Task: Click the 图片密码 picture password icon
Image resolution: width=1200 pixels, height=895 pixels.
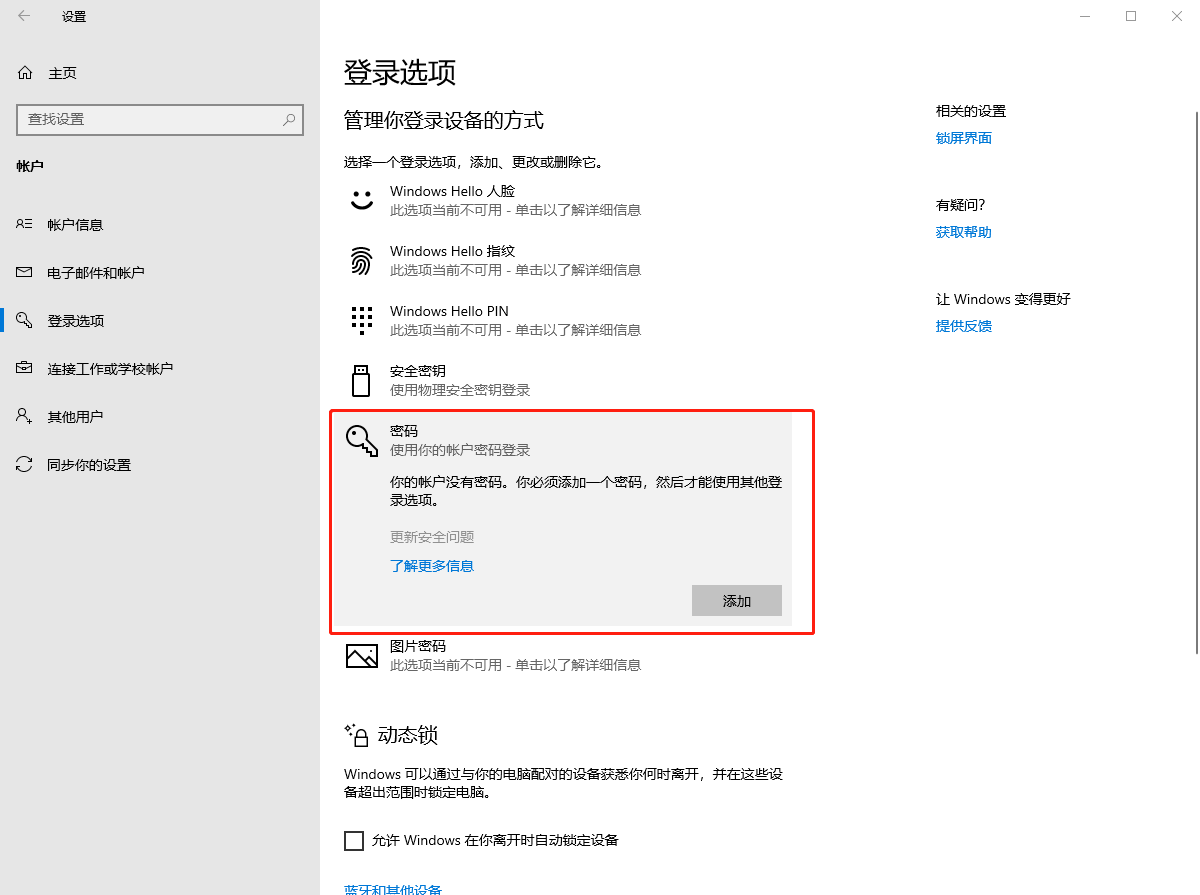Action: (361, 654)
